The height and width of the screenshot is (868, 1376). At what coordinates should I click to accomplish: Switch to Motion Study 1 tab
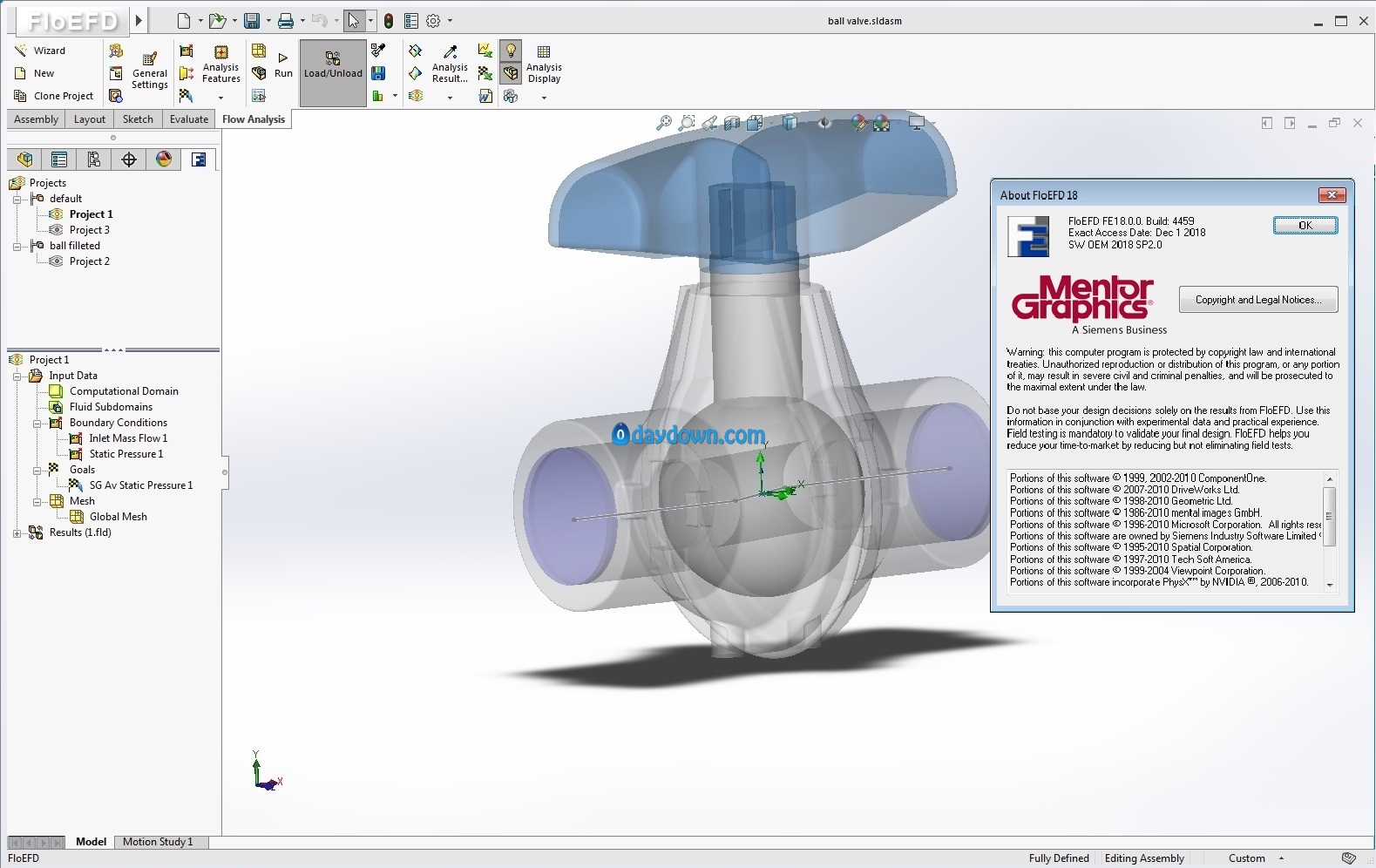tap(158, 842)
